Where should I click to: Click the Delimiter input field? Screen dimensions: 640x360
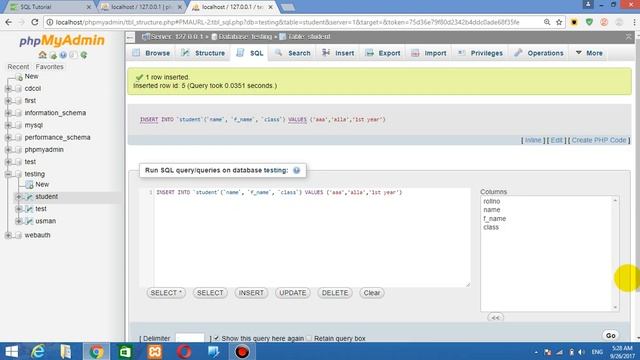pyautogui.click(x=190, y=338)
